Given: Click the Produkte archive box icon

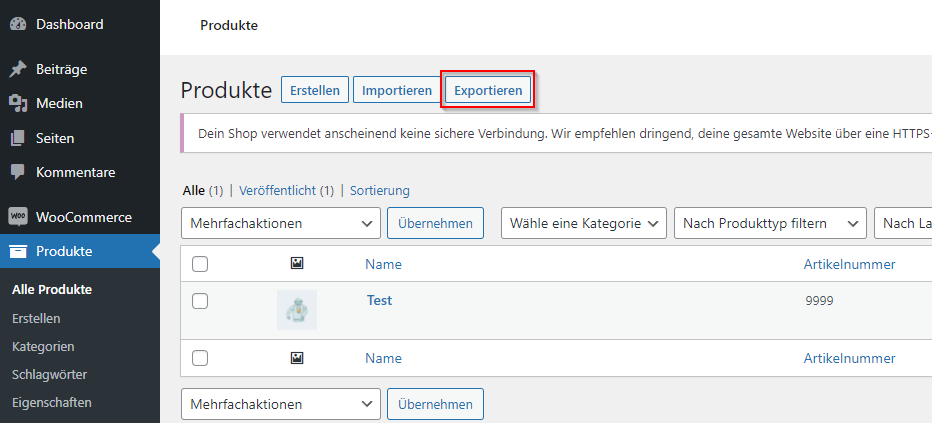Looking at the screenshot, I should (x=18, y=251).
